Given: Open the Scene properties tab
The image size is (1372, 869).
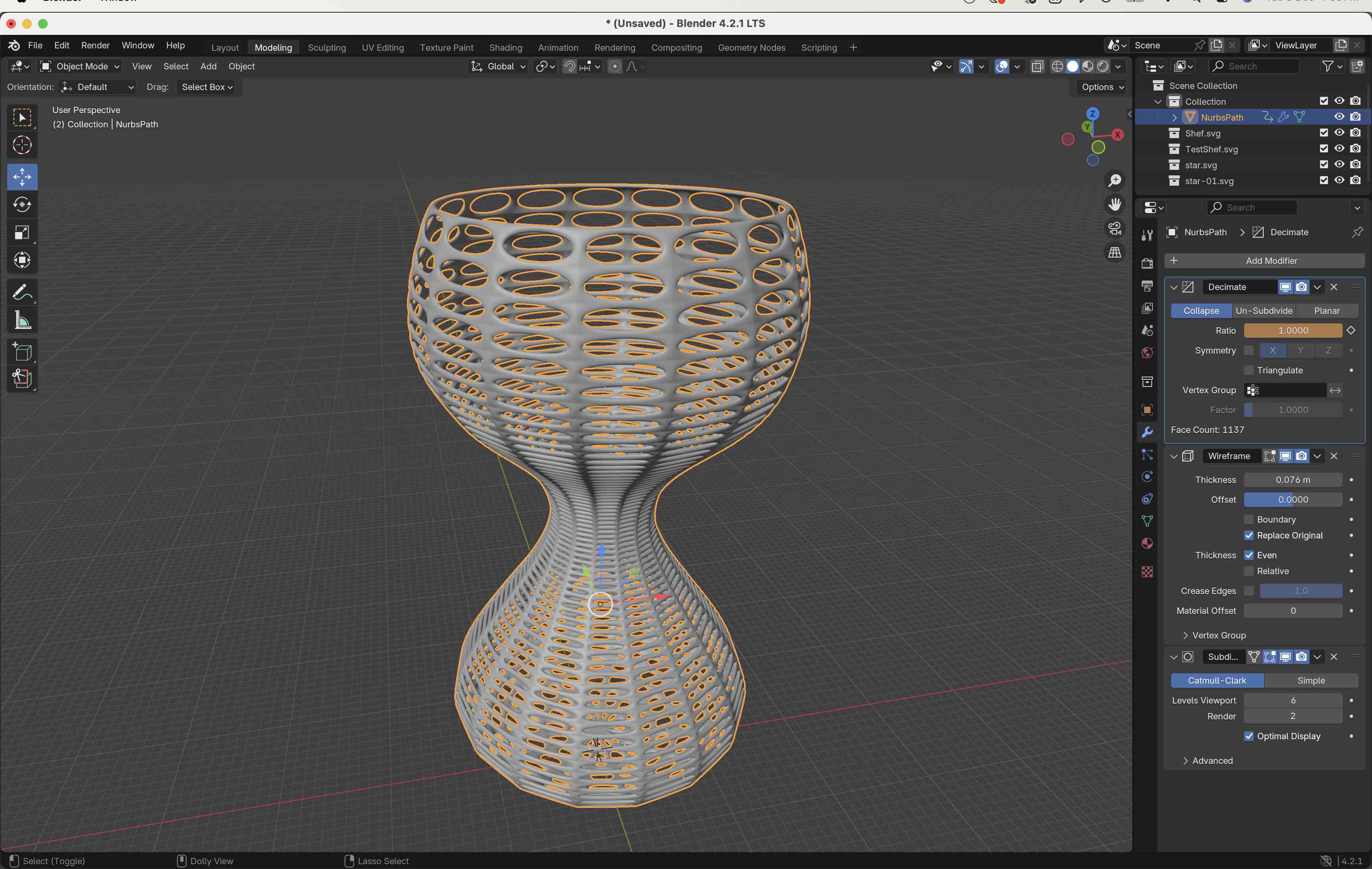Looking at the screenshot, I should click(x=1147, y=330).
